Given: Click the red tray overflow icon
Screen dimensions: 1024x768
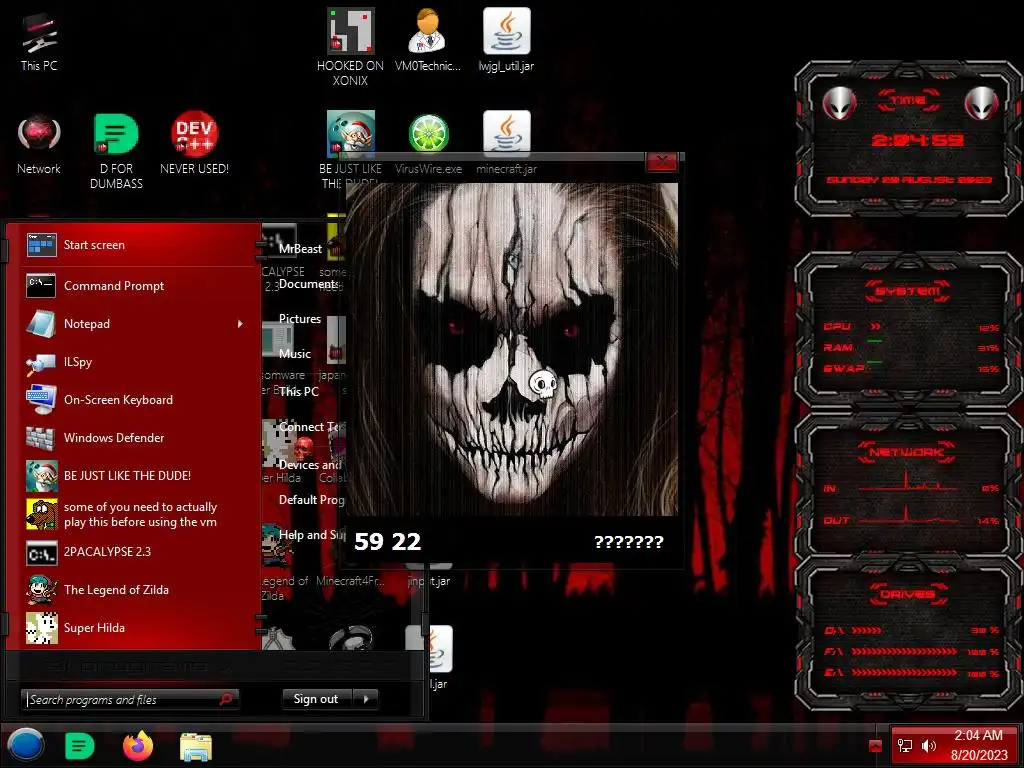Looking at the screenshot, I should click(x=876, y=746).
